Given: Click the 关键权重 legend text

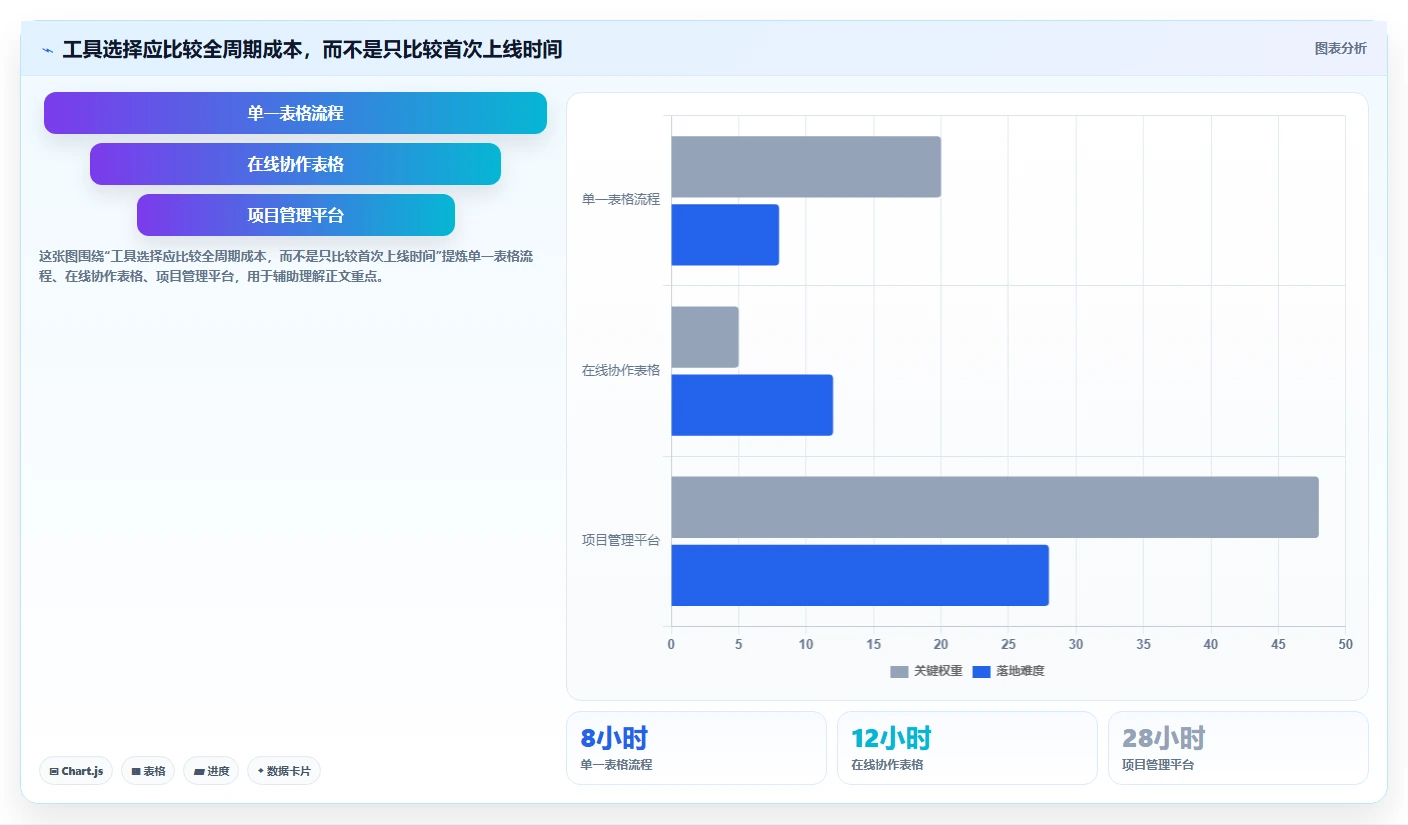Looking at the screenshot, I should pos(938,671).
